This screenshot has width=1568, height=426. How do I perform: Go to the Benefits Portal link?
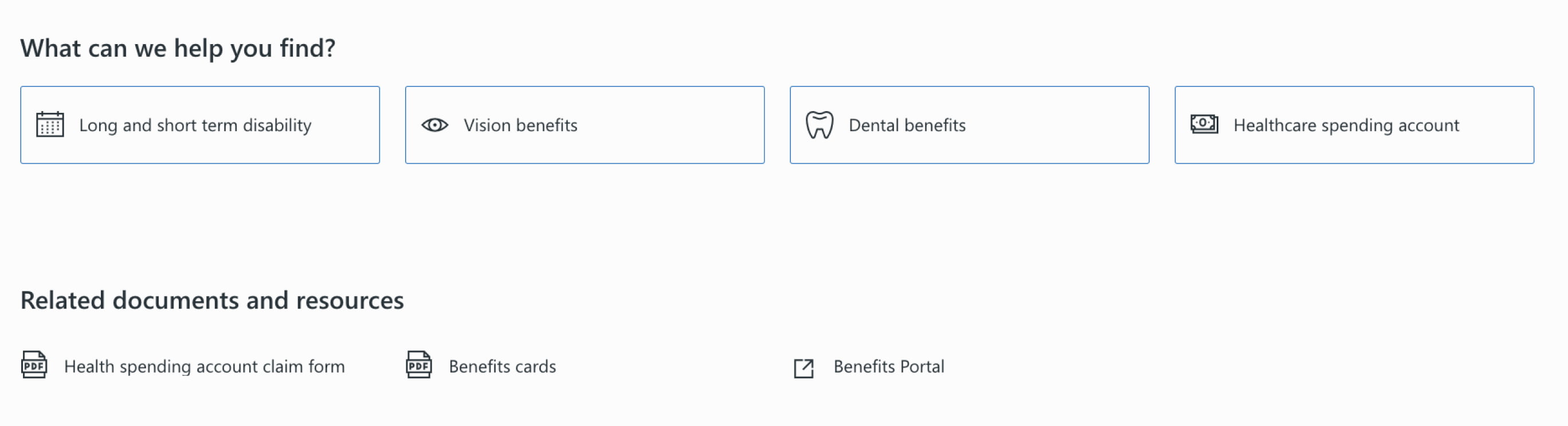(889, 366)
